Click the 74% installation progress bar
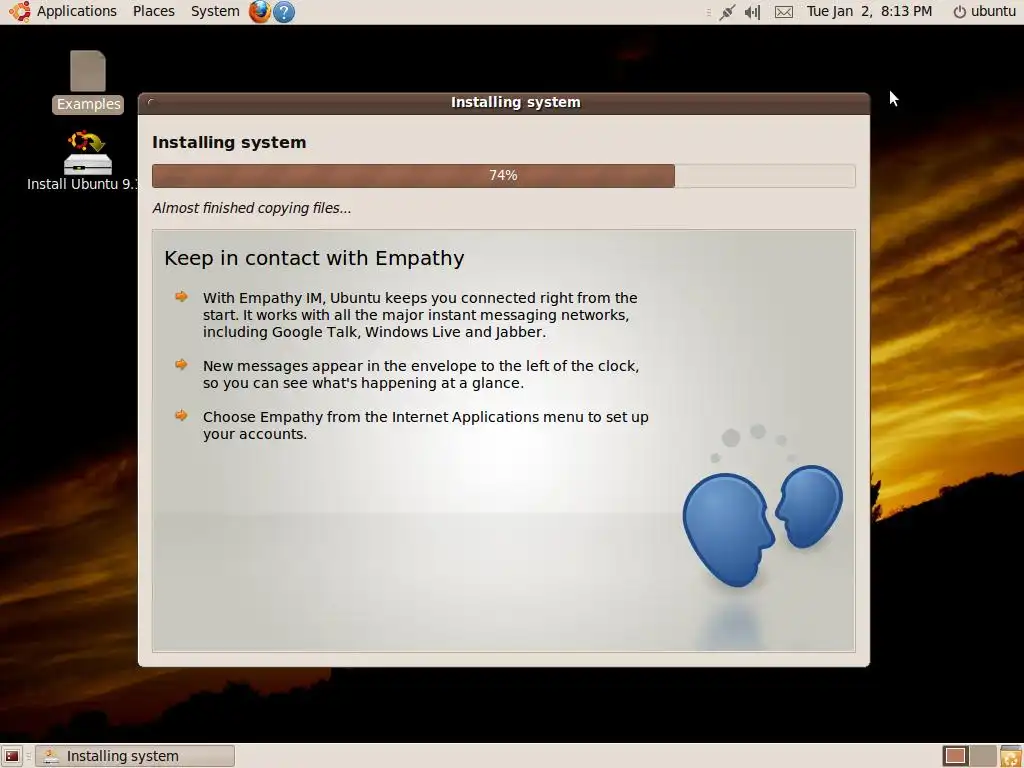The height and width of the screenshot is (768, 1024). tap(504, 176)
